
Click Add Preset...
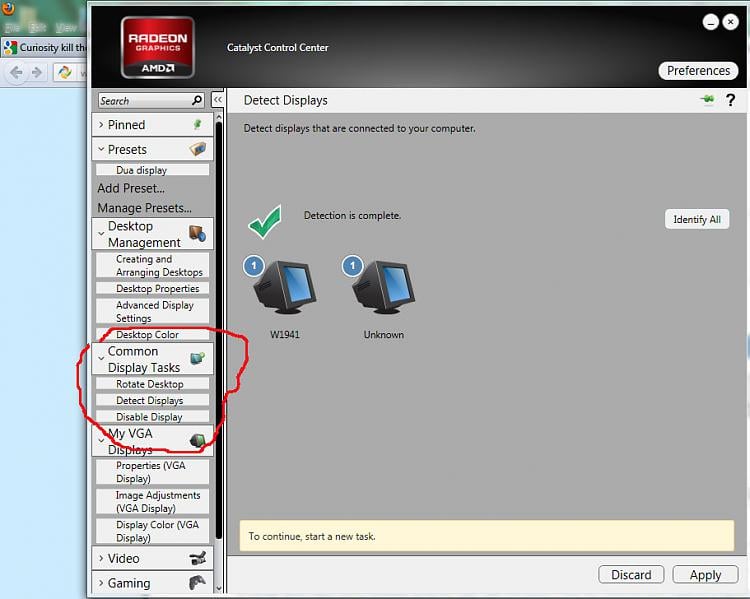(131, 189)
